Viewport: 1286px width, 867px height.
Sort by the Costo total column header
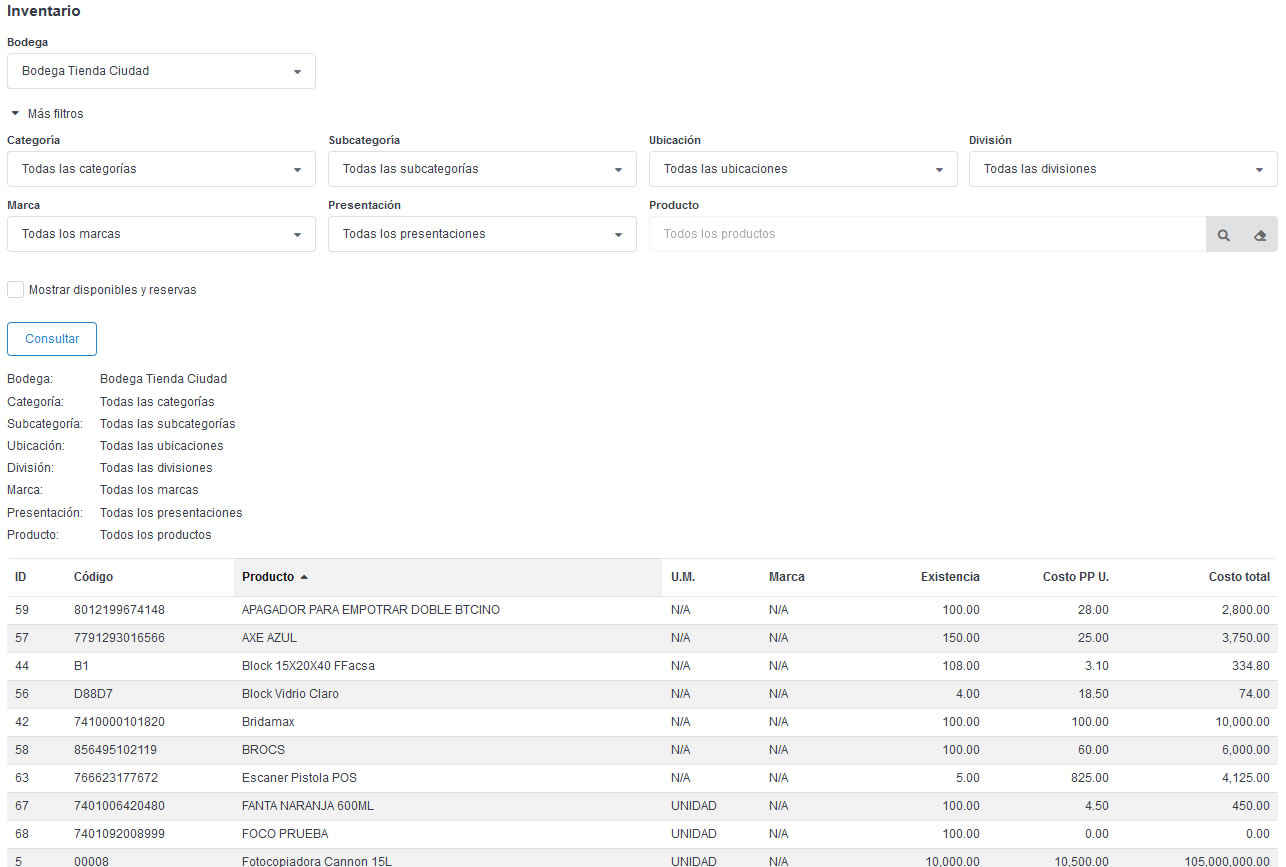click(x=1238, y=577)
